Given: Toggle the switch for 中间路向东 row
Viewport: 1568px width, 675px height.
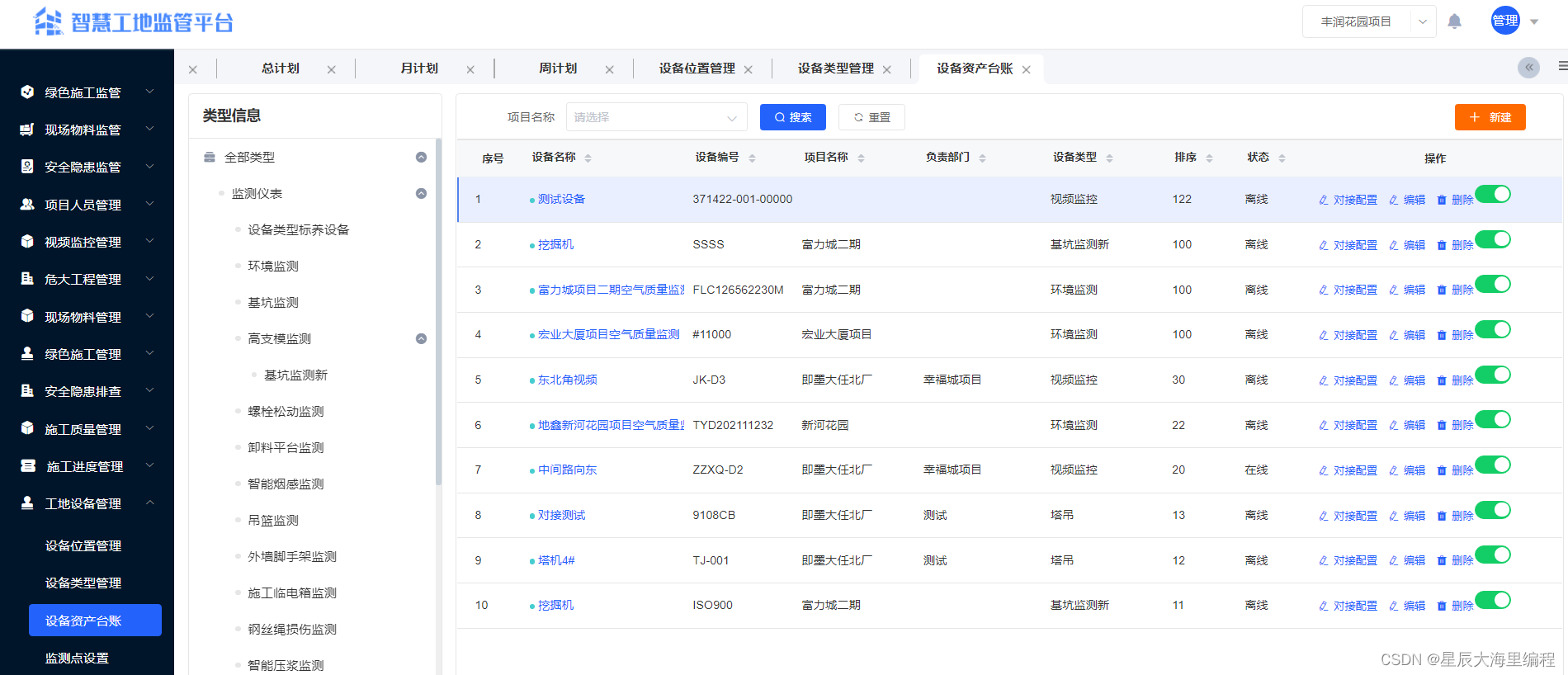Looking at the screenshot, I should coord(1493,465).
